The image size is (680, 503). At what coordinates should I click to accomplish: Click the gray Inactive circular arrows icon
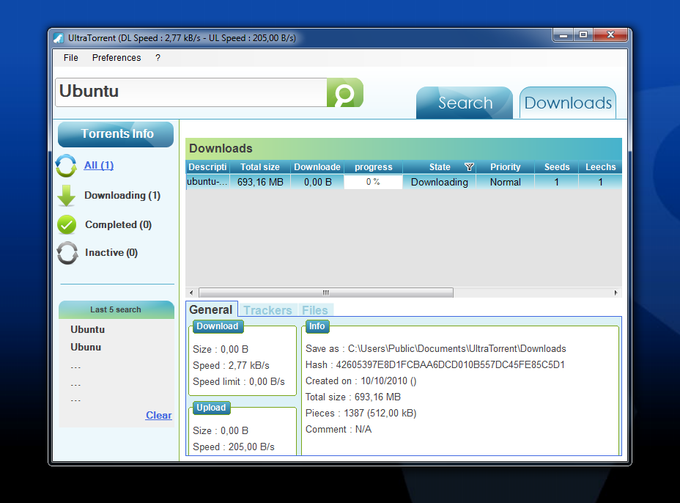[67, 253]
